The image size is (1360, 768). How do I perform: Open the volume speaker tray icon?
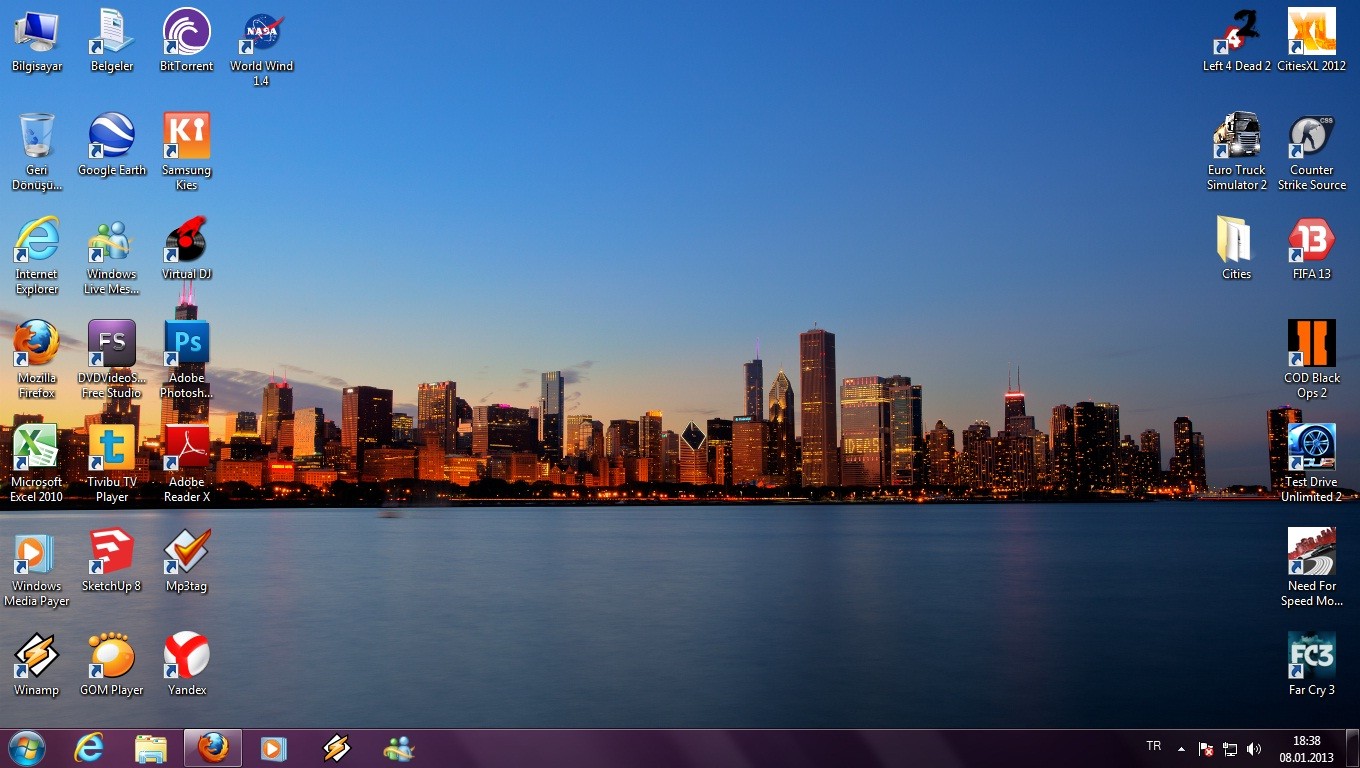(x=1254, y=749)
